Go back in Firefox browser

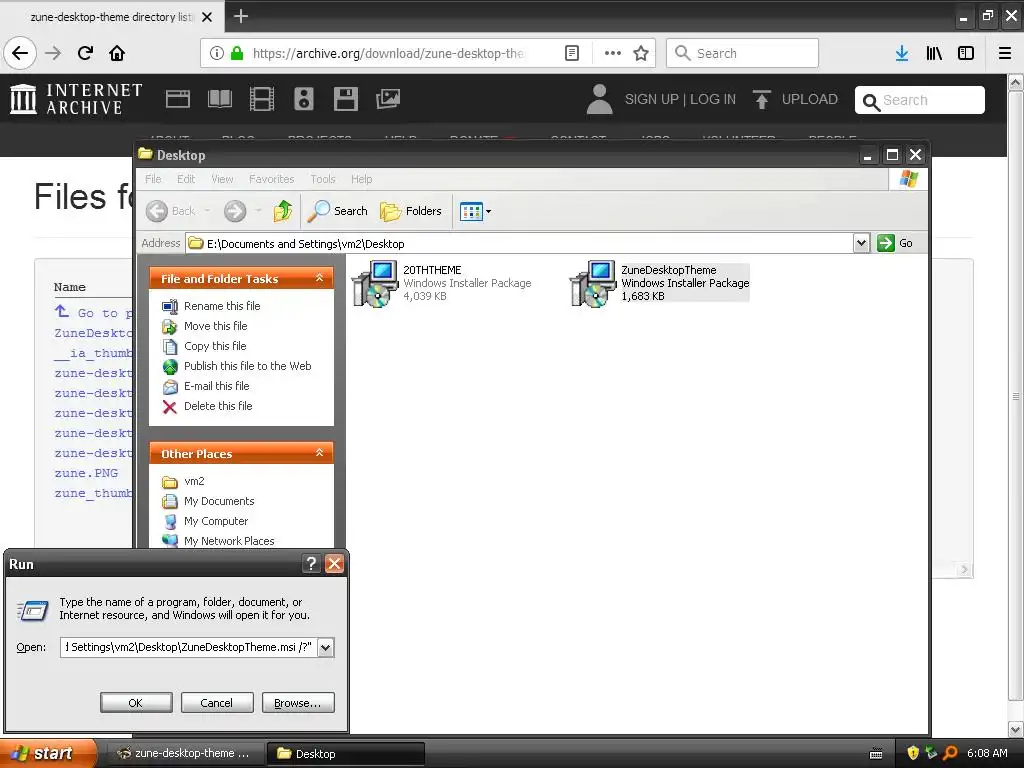(20, 53)
